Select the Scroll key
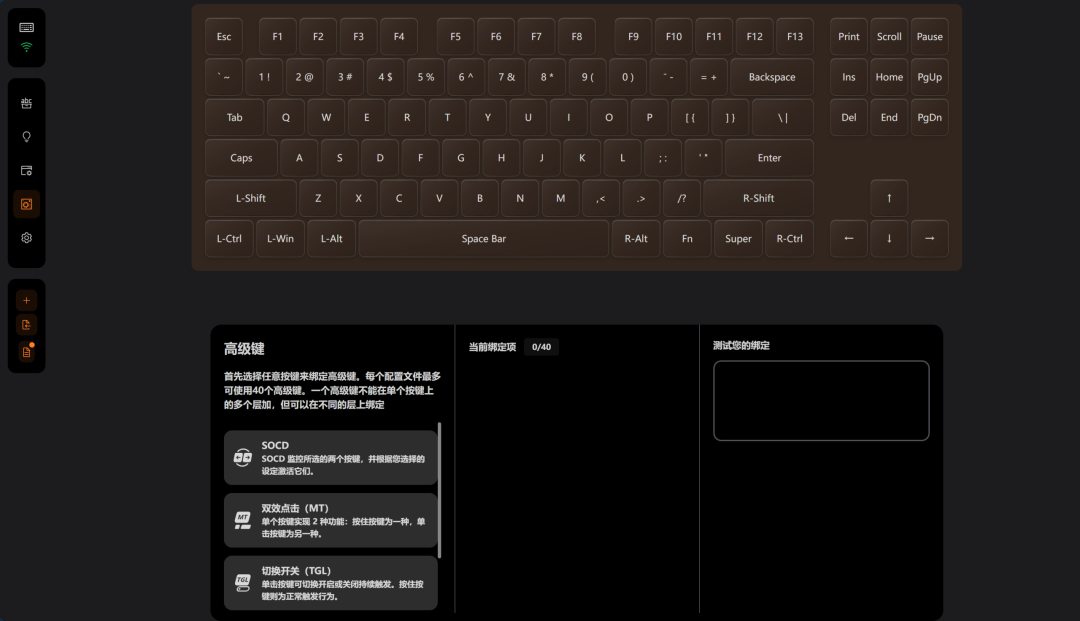 [x=889, y=36]
